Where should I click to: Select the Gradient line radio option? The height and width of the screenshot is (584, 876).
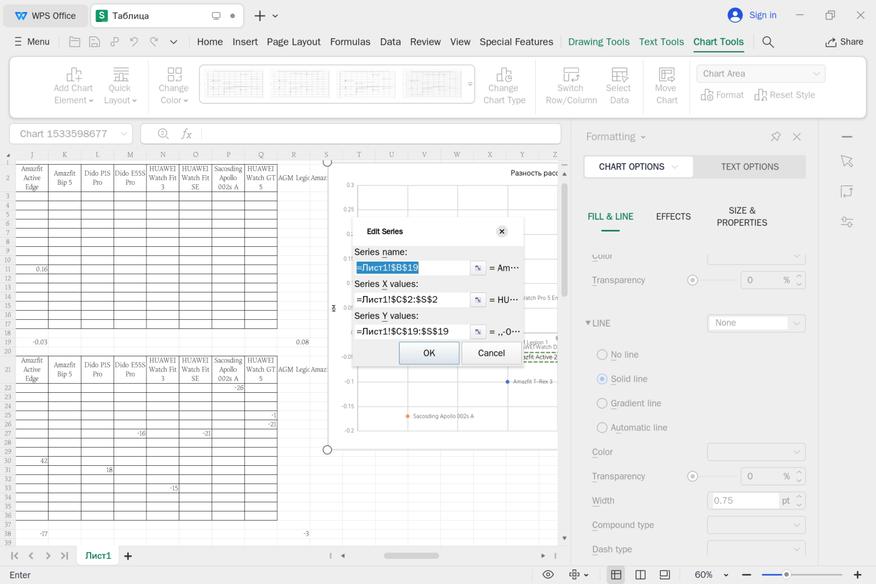click(x=602, y=403)
